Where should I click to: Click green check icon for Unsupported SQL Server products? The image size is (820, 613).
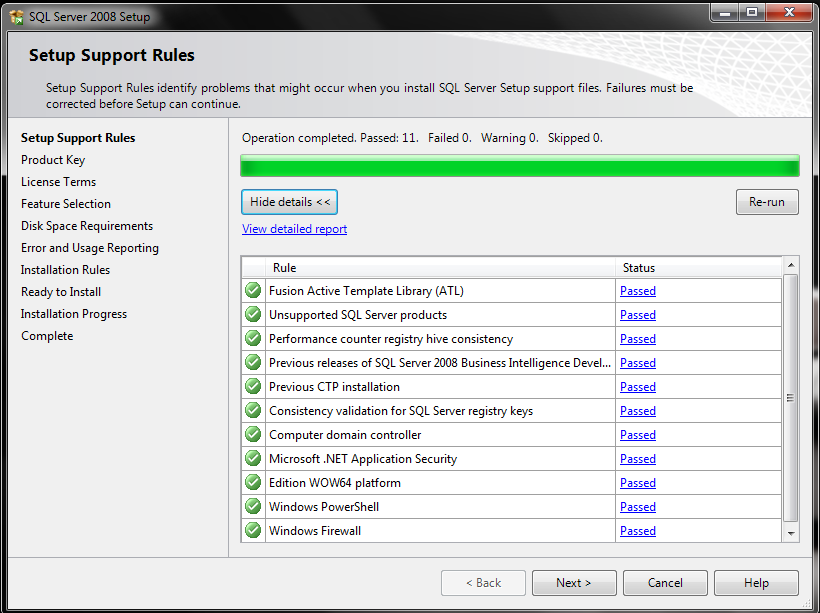253,314
